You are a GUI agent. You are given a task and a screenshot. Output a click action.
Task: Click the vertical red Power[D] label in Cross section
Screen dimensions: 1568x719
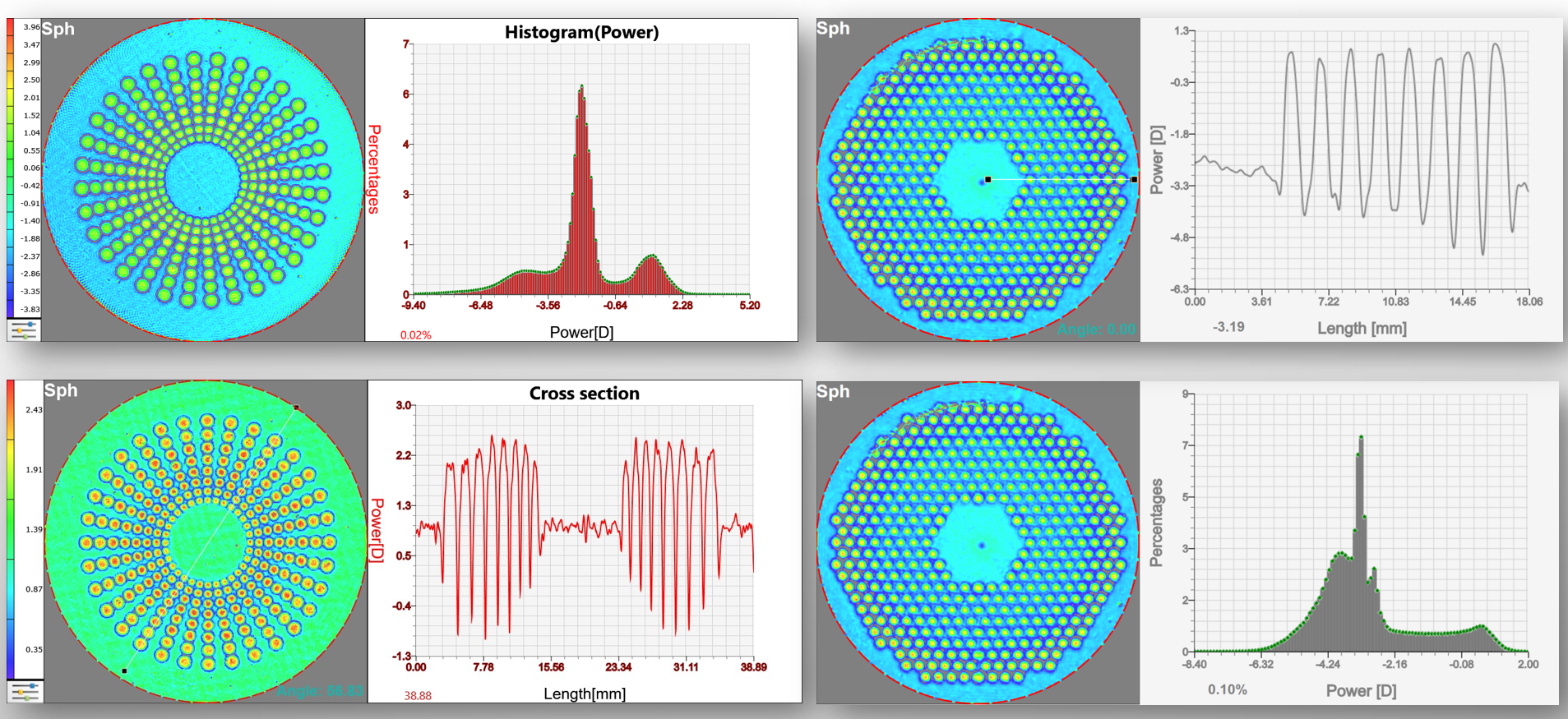click(377, 530)
